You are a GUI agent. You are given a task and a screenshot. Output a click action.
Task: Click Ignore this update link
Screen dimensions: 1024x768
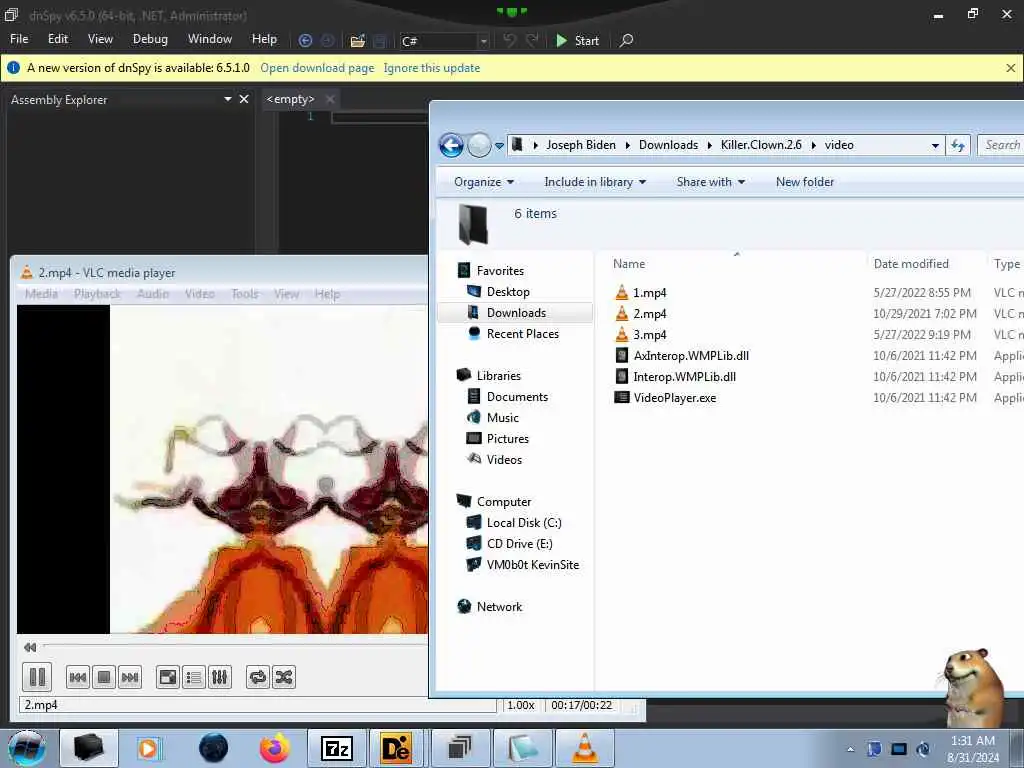click(432, 68)
